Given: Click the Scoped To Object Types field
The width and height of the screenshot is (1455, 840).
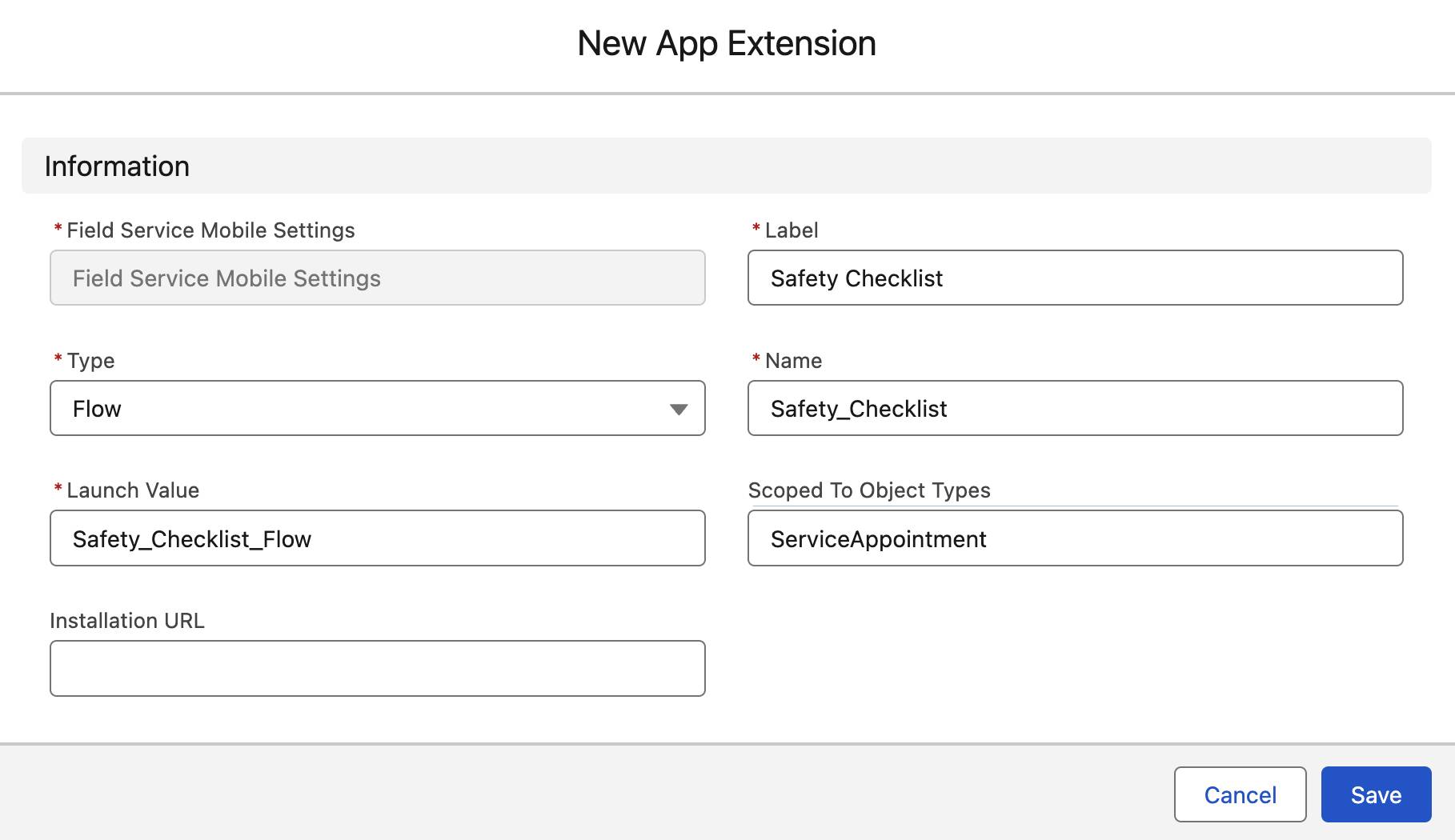Looking at the screenshot, I should (1075, 538).
